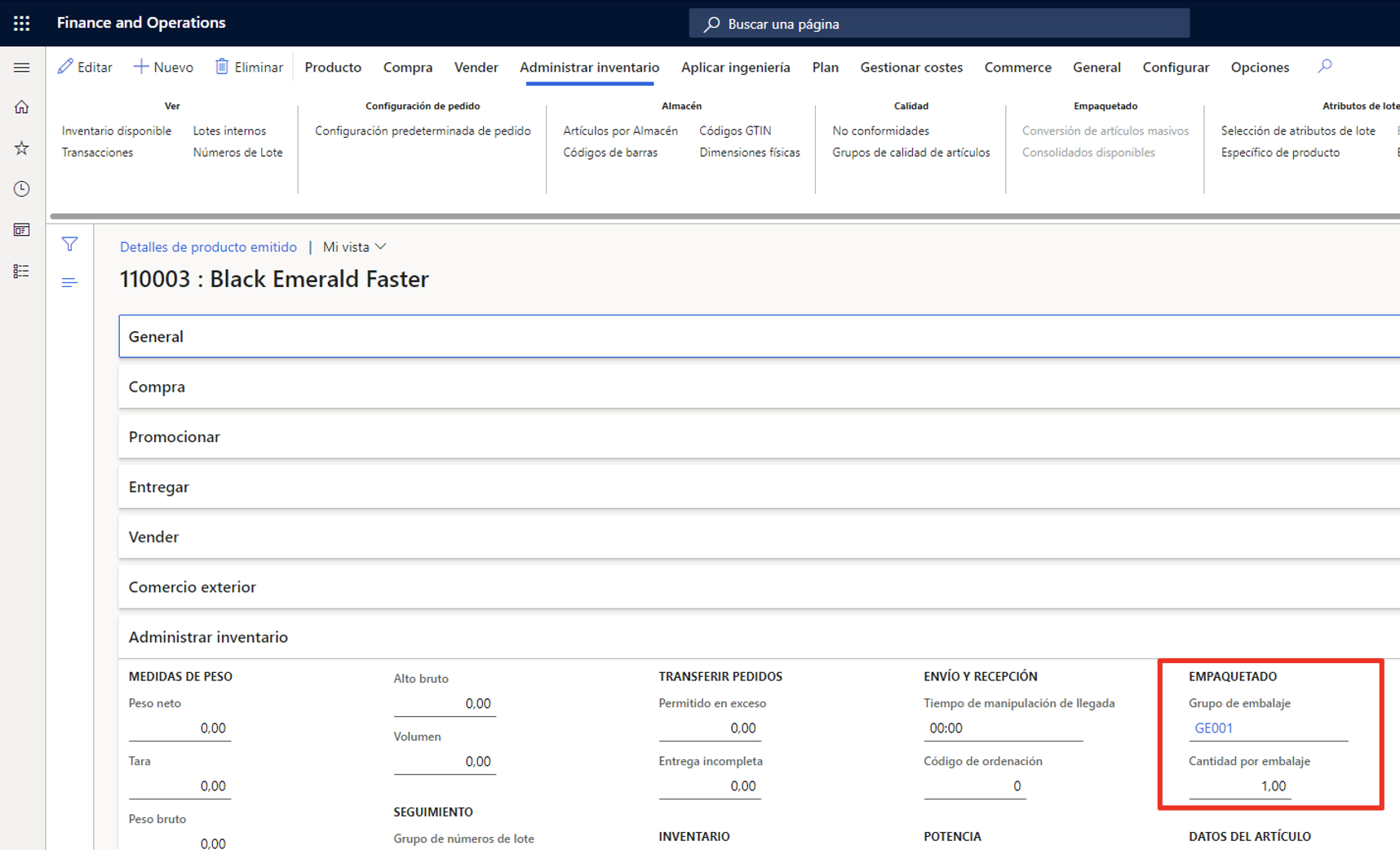Click the Cantidad por embalaje field
Screen dimensions: 1400x850
(1240, 786)
